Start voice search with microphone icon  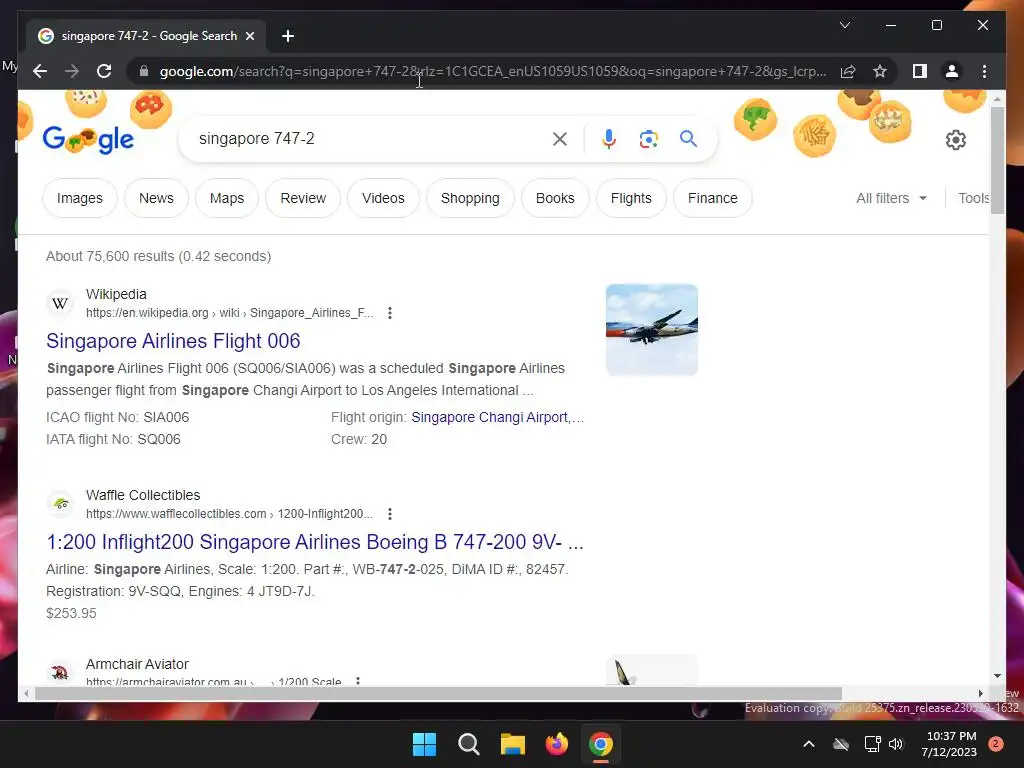pos(609,139)
